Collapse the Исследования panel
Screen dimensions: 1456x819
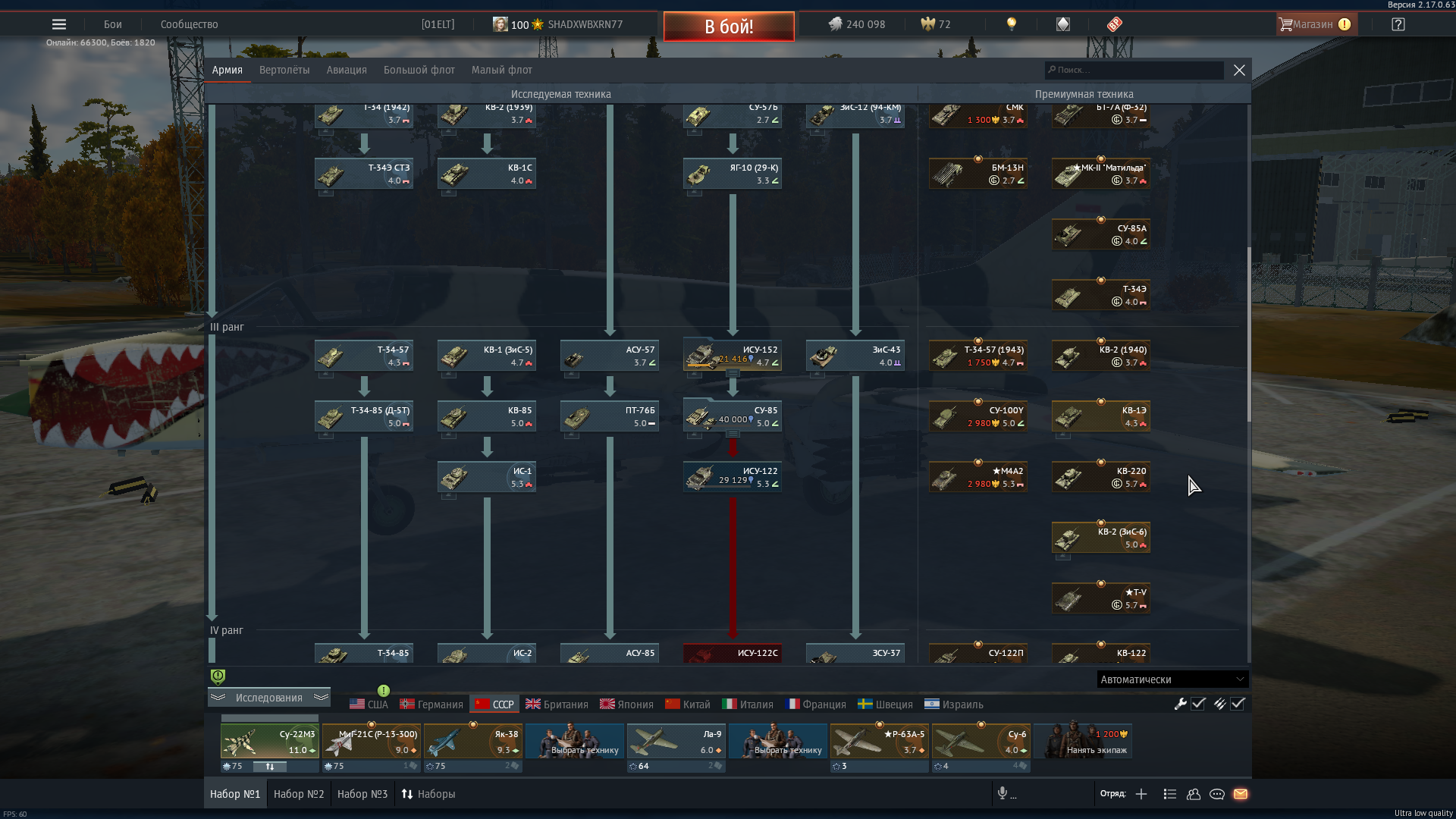coord(269,698)
